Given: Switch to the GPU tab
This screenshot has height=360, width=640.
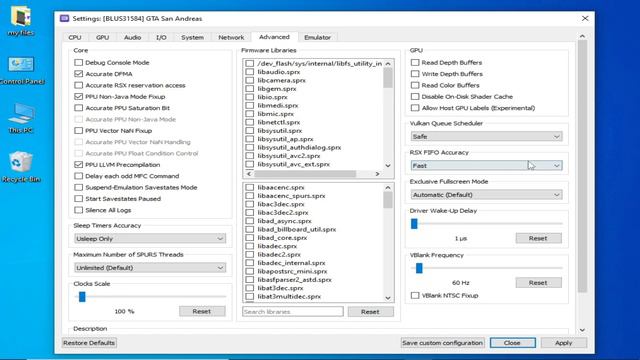Looking at the screenshot, I should (x=102, y=37).
